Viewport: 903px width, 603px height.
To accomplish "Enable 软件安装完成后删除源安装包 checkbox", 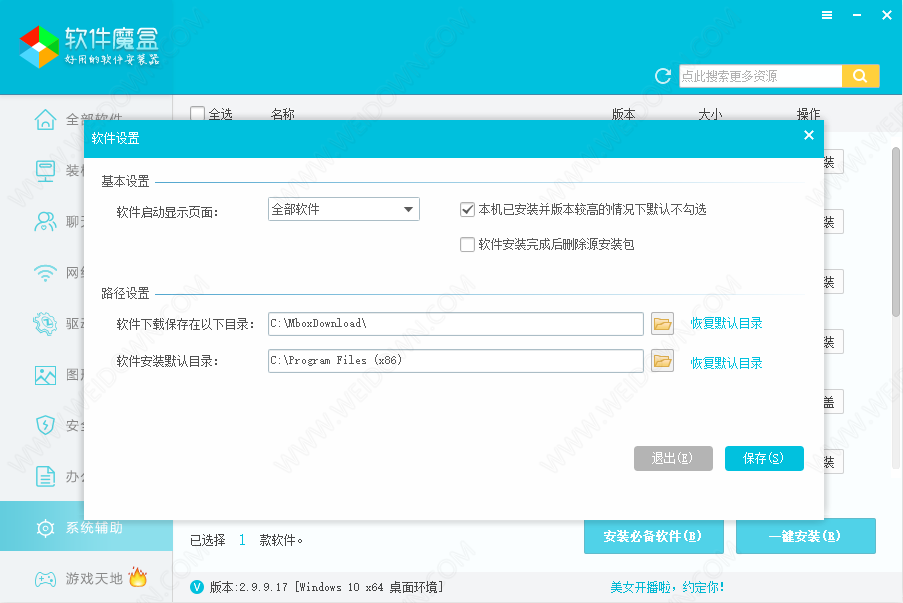I will coord(467,244).
